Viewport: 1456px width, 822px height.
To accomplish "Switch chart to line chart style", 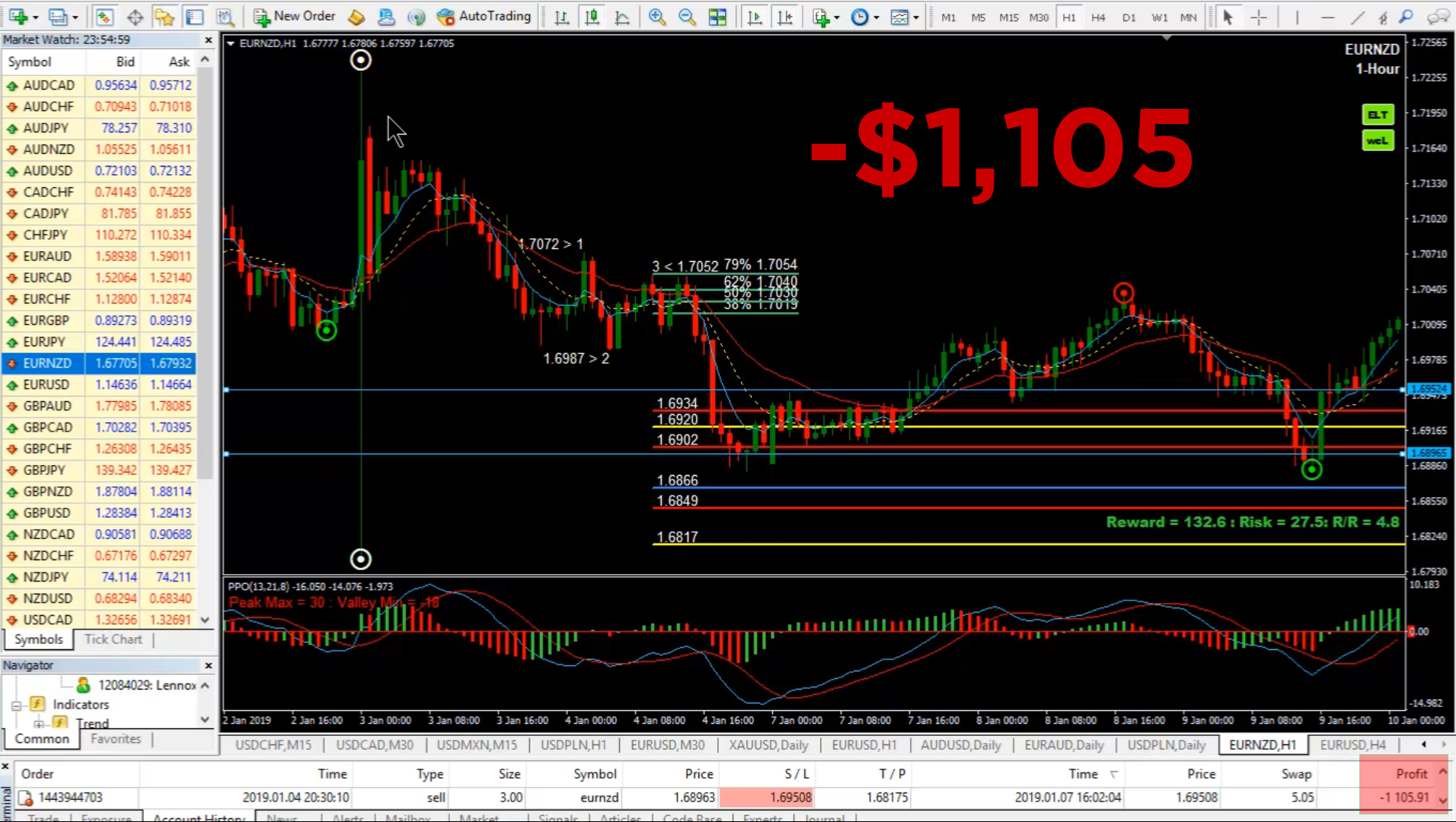I will click(622, 16).
